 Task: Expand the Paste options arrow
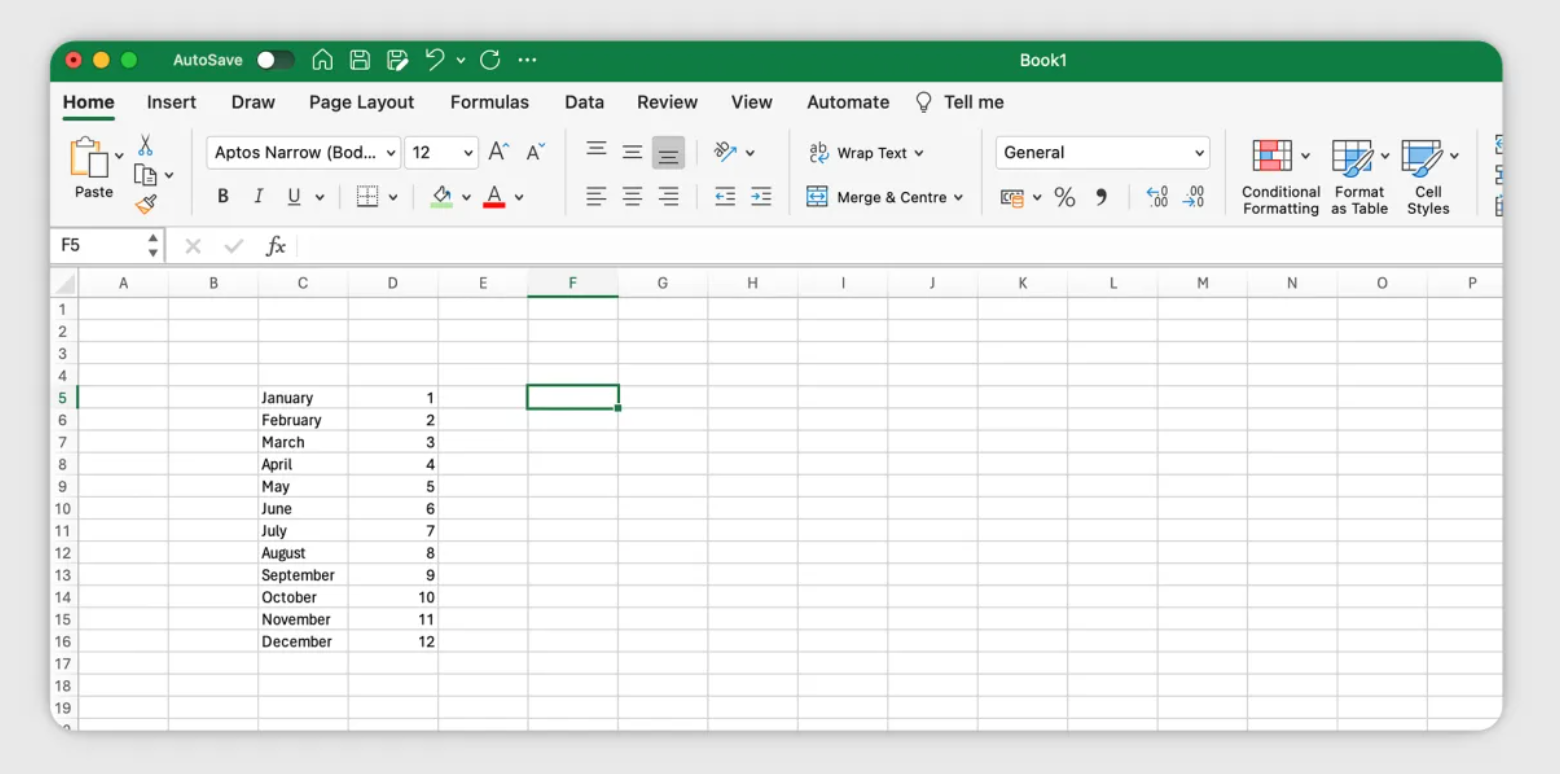tap(119, 156)
